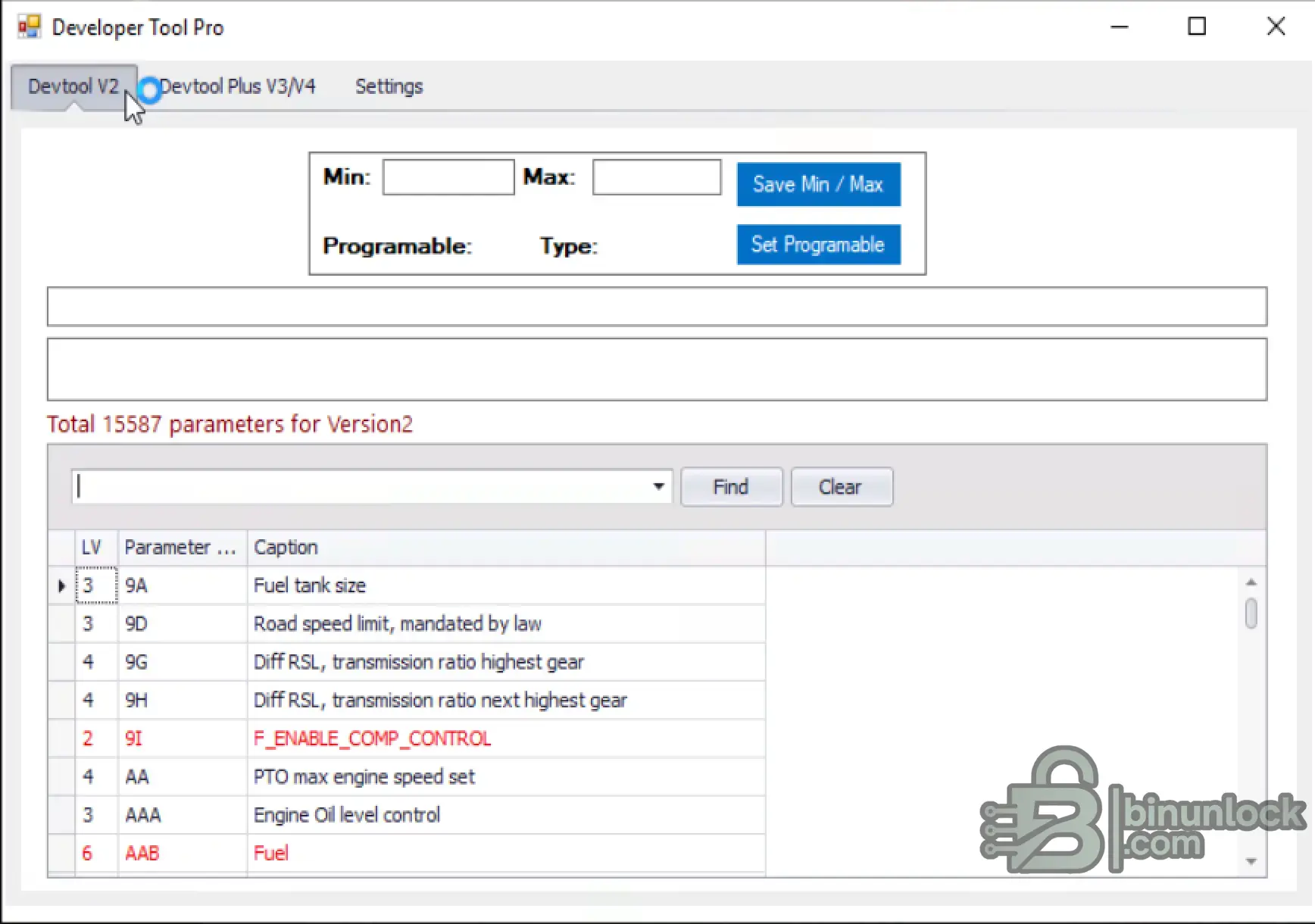Click the LV cell of row 9A
The width and height of the screenshot is (1315, 924).
[96, 585]
